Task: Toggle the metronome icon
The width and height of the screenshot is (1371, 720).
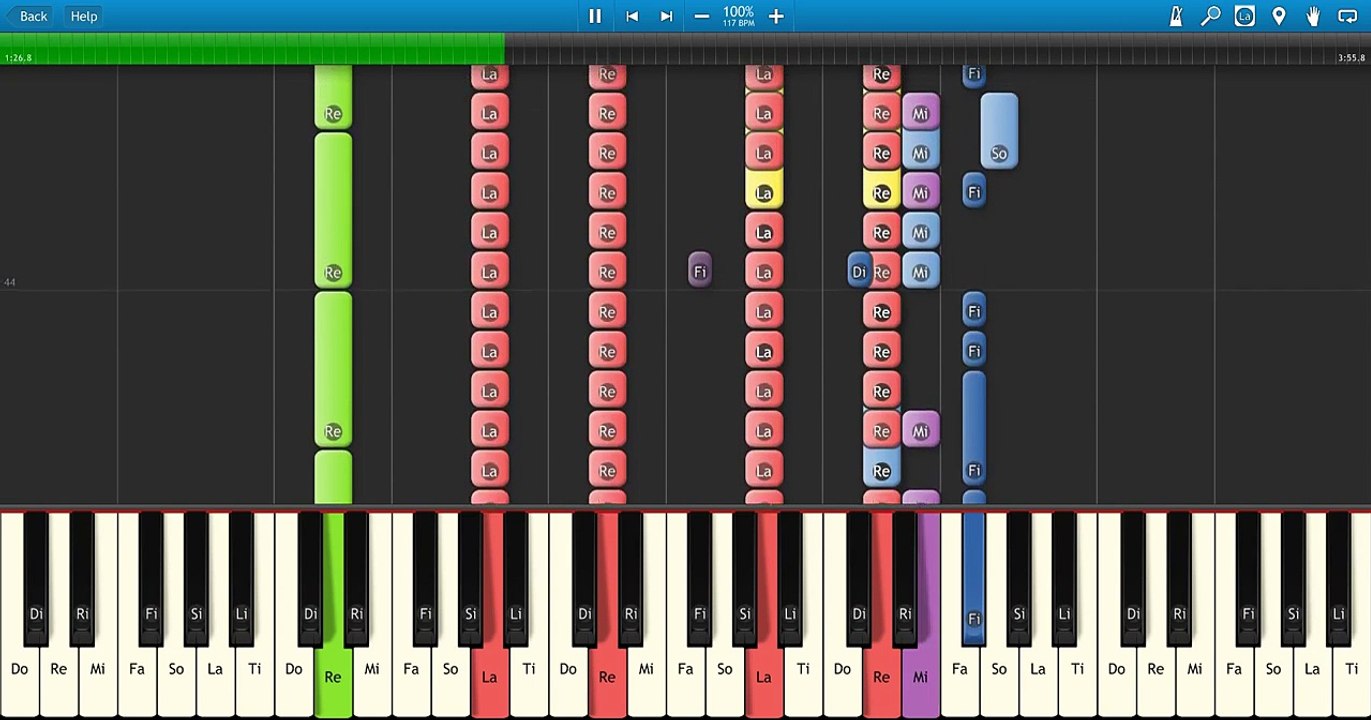Action: tap(1177, 16)
